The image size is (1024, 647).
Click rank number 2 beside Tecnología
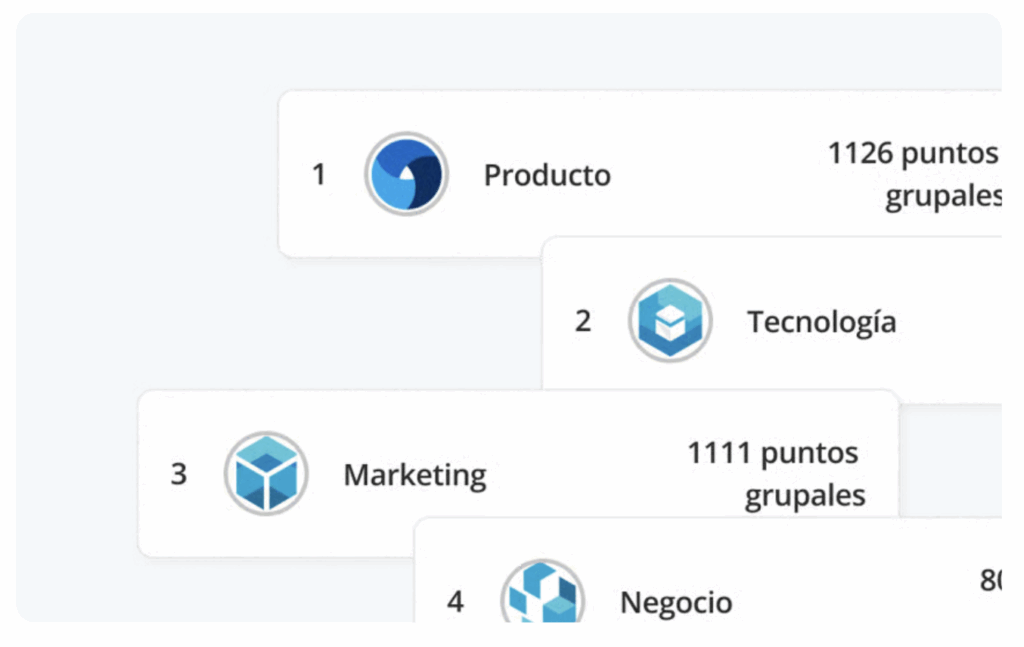tap(583, 322)
